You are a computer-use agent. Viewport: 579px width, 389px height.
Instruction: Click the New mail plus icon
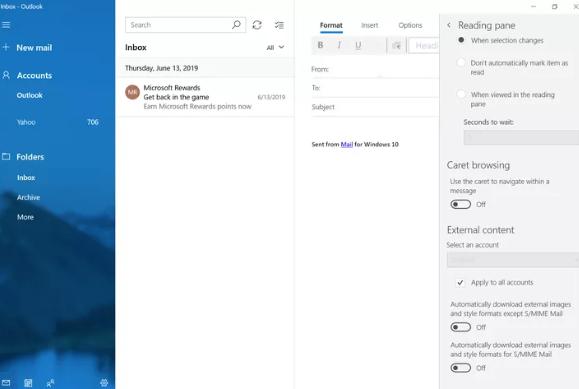pyautogui.click(x=6, y=47)
